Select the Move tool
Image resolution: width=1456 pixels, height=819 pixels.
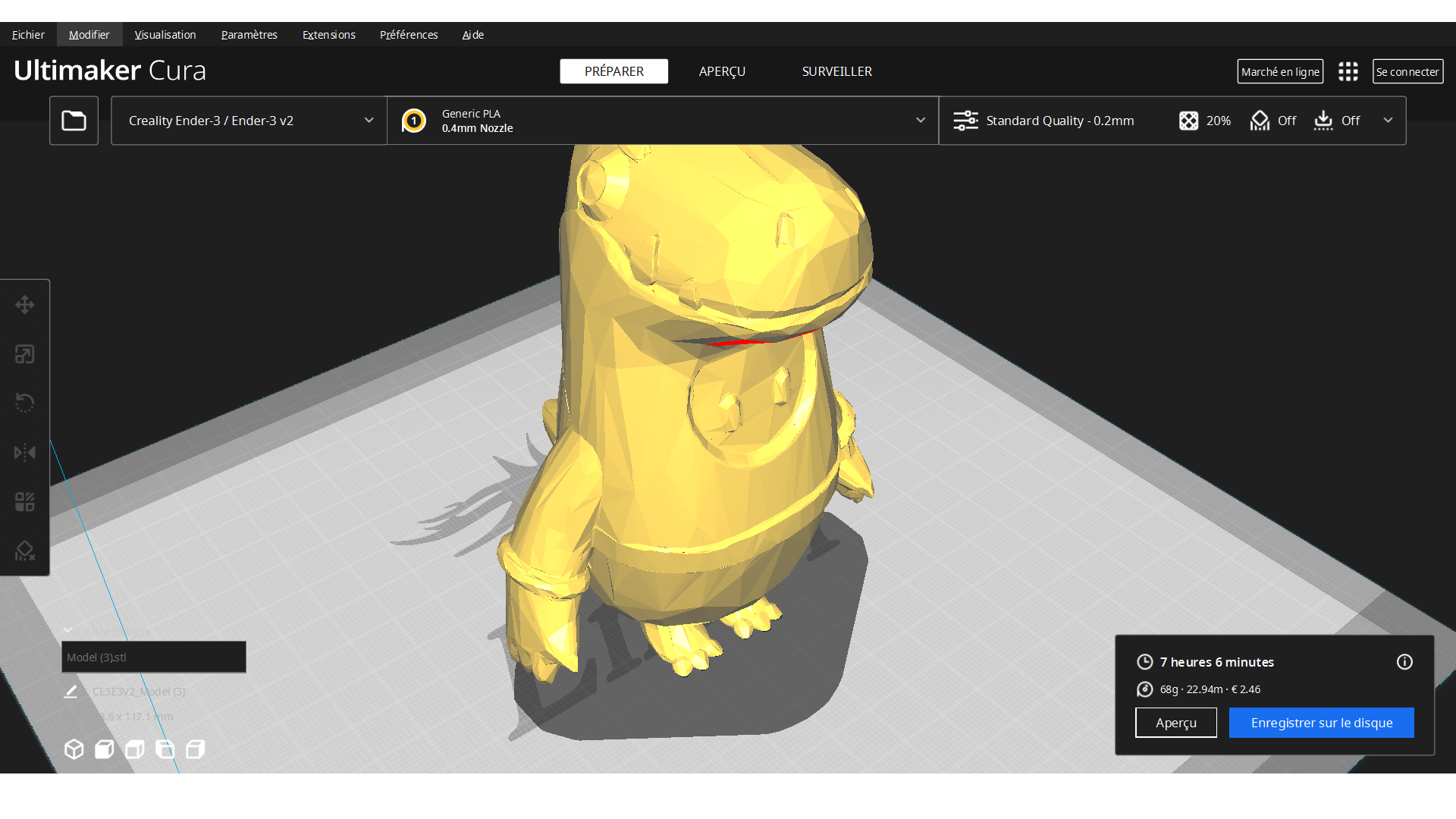point(25,305)
